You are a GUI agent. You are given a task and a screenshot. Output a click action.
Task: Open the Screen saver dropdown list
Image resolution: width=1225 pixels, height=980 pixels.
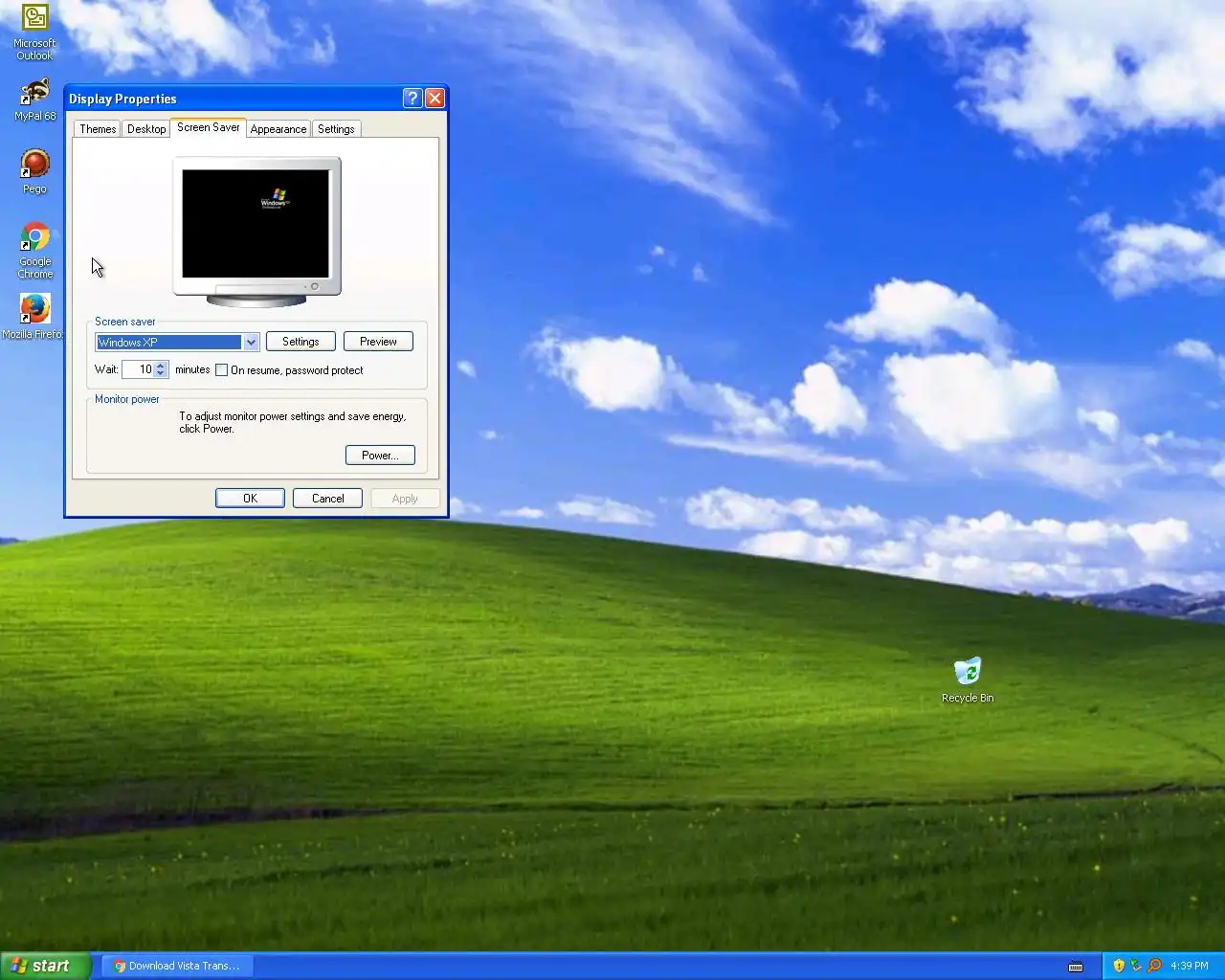click(x=251, y=342)
